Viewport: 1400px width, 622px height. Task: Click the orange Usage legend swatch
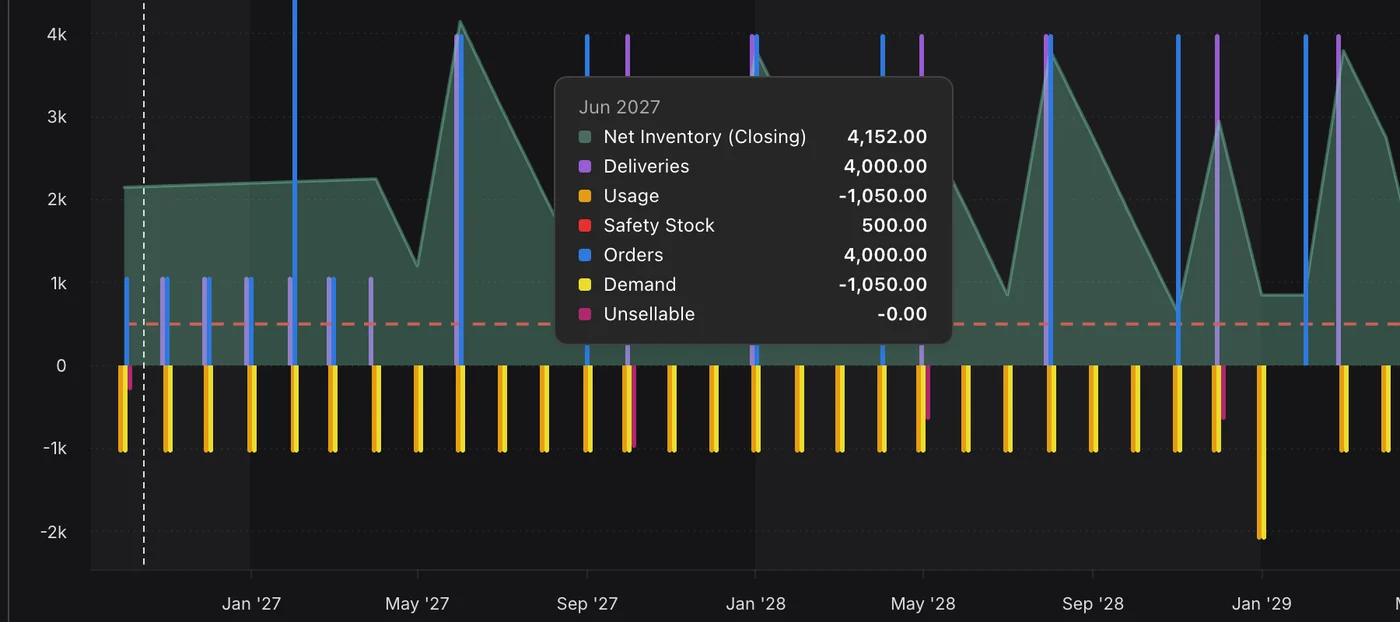click(x=585, y=196)
